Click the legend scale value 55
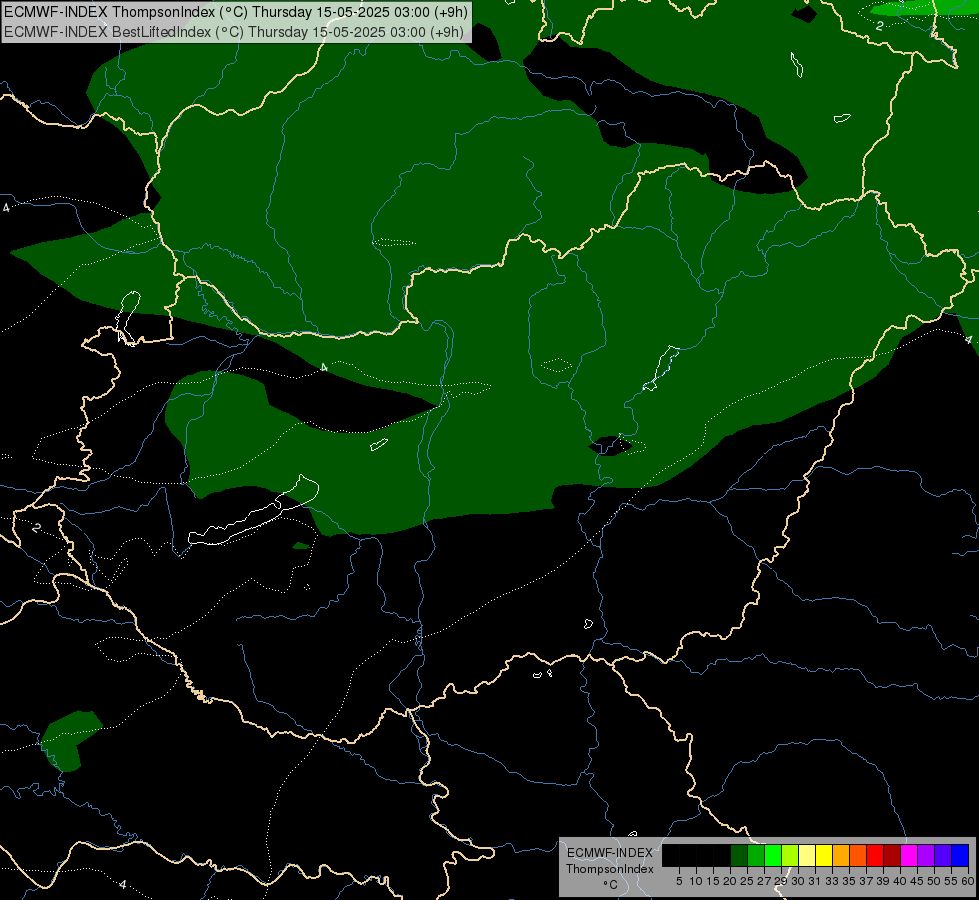Image resolution: width=979 pixels, height=900 pixels. pyautogui.click(x=951, y=881)
